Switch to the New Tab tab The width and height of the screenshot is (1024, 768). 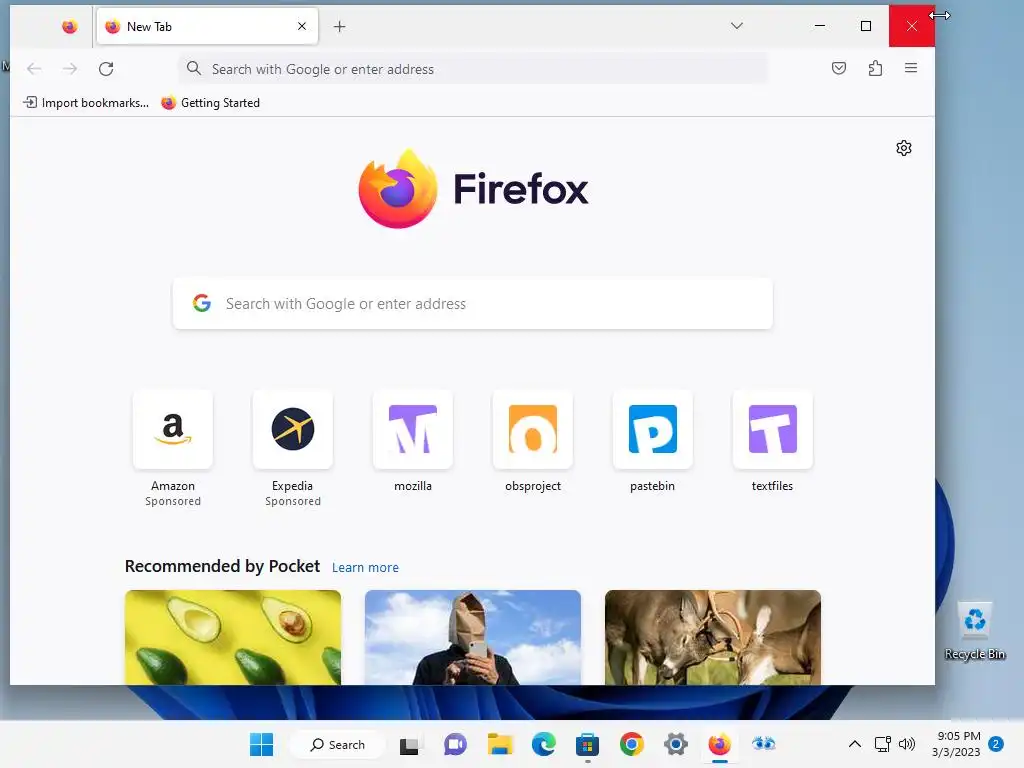[207, 27]
